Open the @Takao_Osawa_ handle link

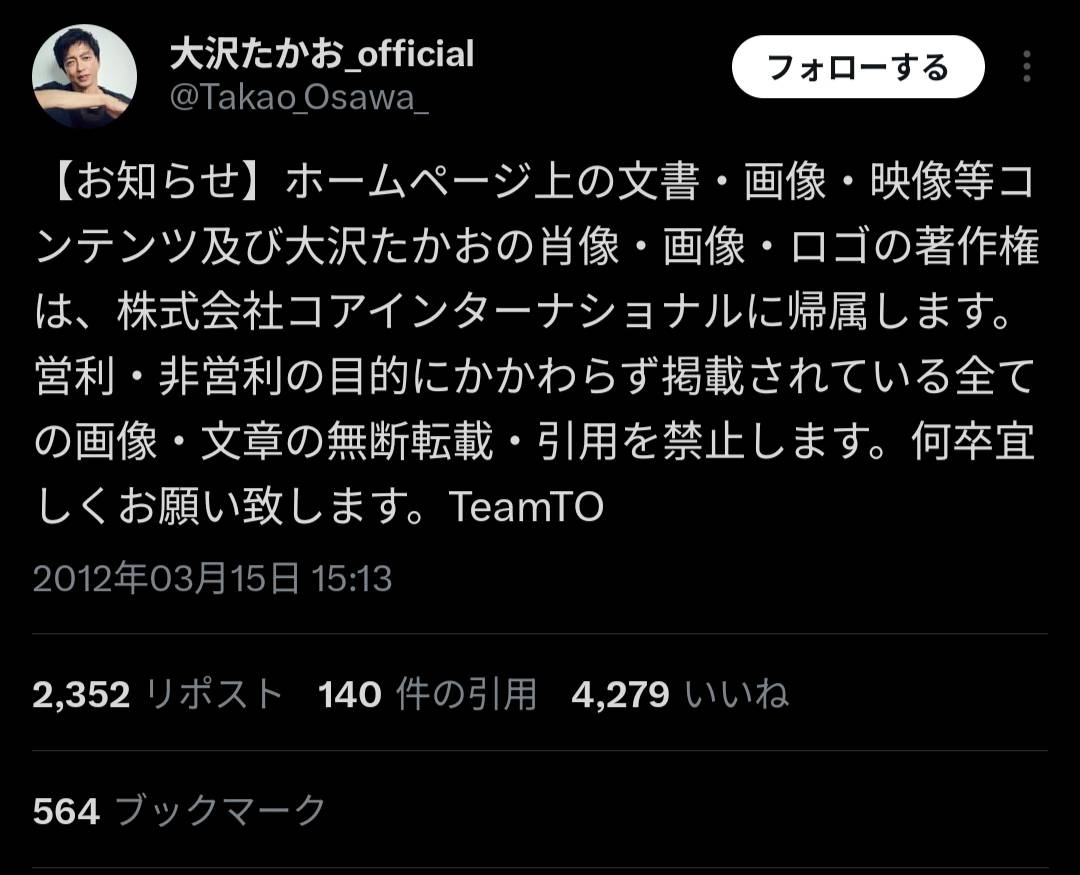(299, 97)
